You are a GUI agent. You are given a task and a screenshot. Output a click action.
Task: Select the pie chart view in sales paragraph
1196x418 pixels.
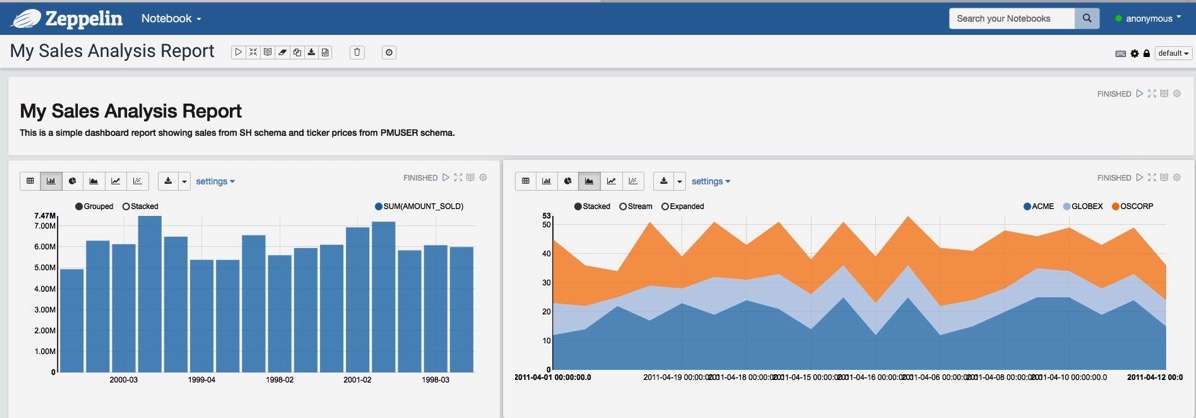point(72,181)
